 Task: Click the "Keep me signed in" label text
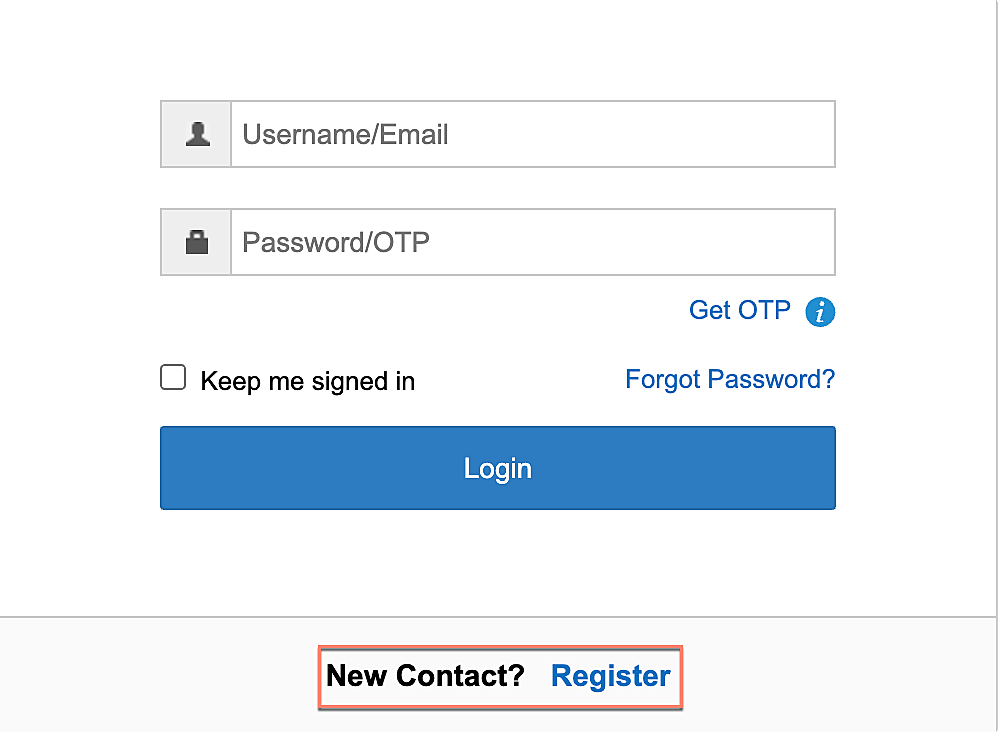pyautogui.click(x=307, y=381)
